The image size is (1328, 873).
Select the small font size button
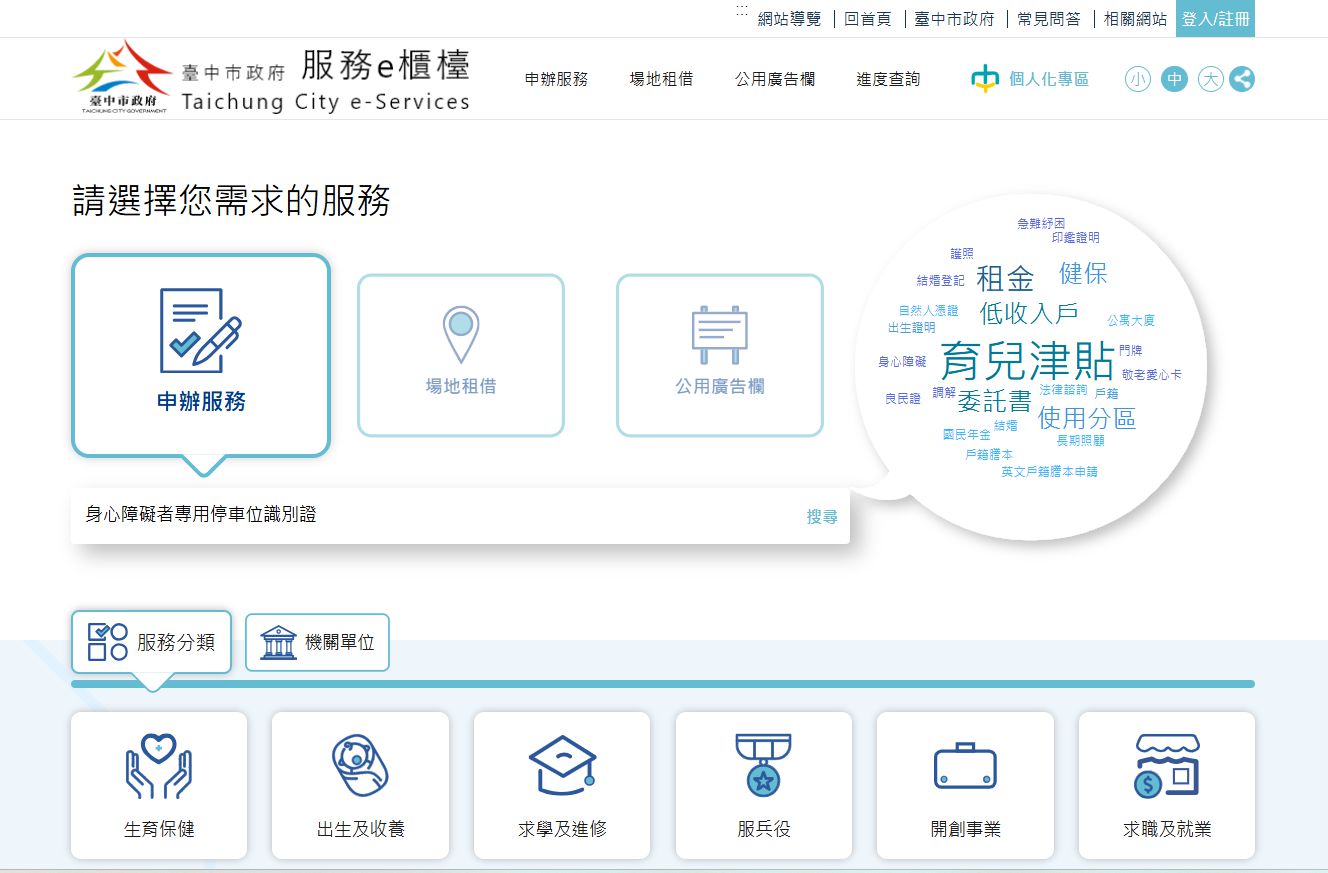(x=1138, y=79)
